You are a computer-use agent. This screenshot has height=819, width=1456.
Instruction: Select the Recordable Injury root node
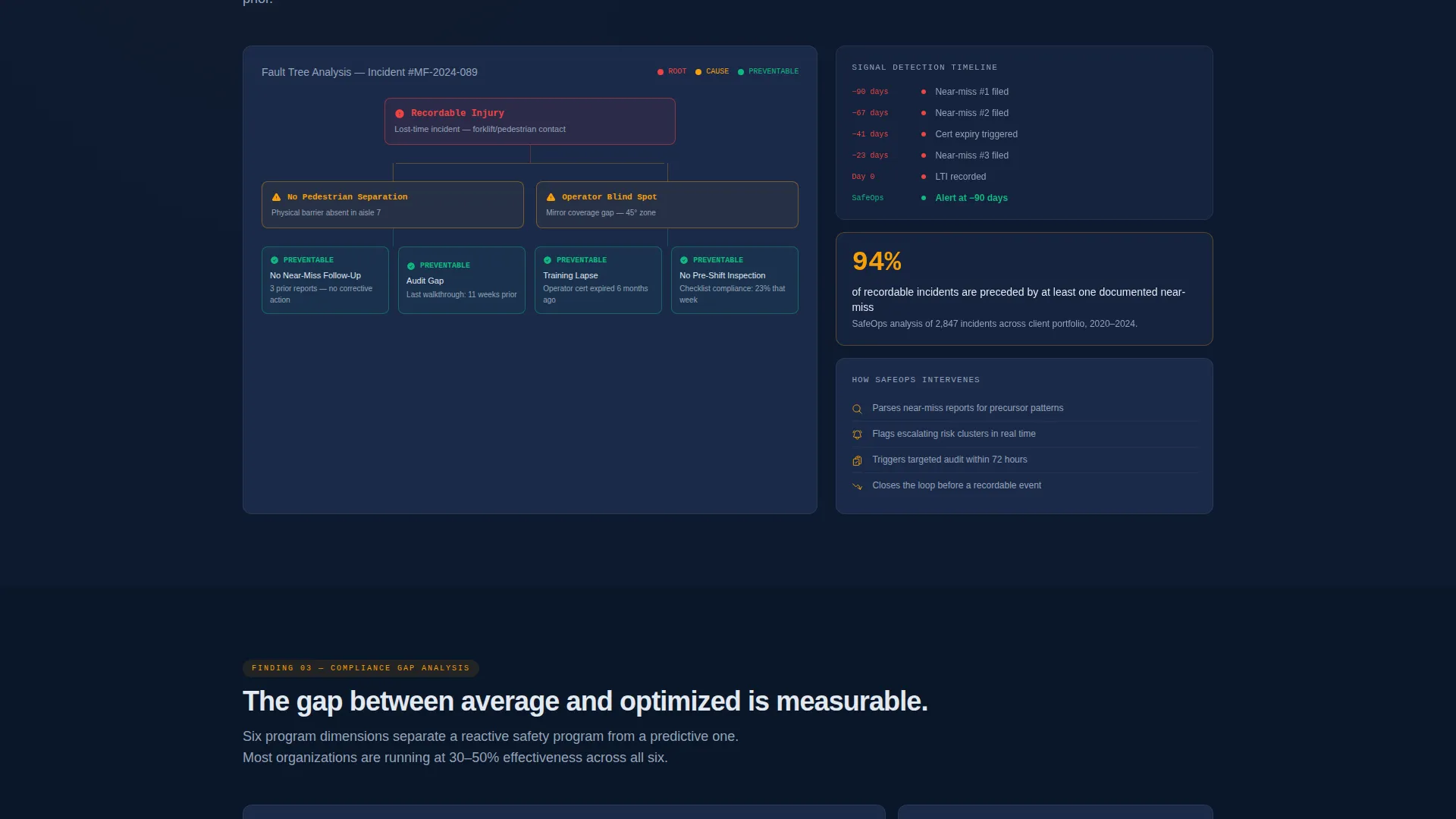point(529,121)
